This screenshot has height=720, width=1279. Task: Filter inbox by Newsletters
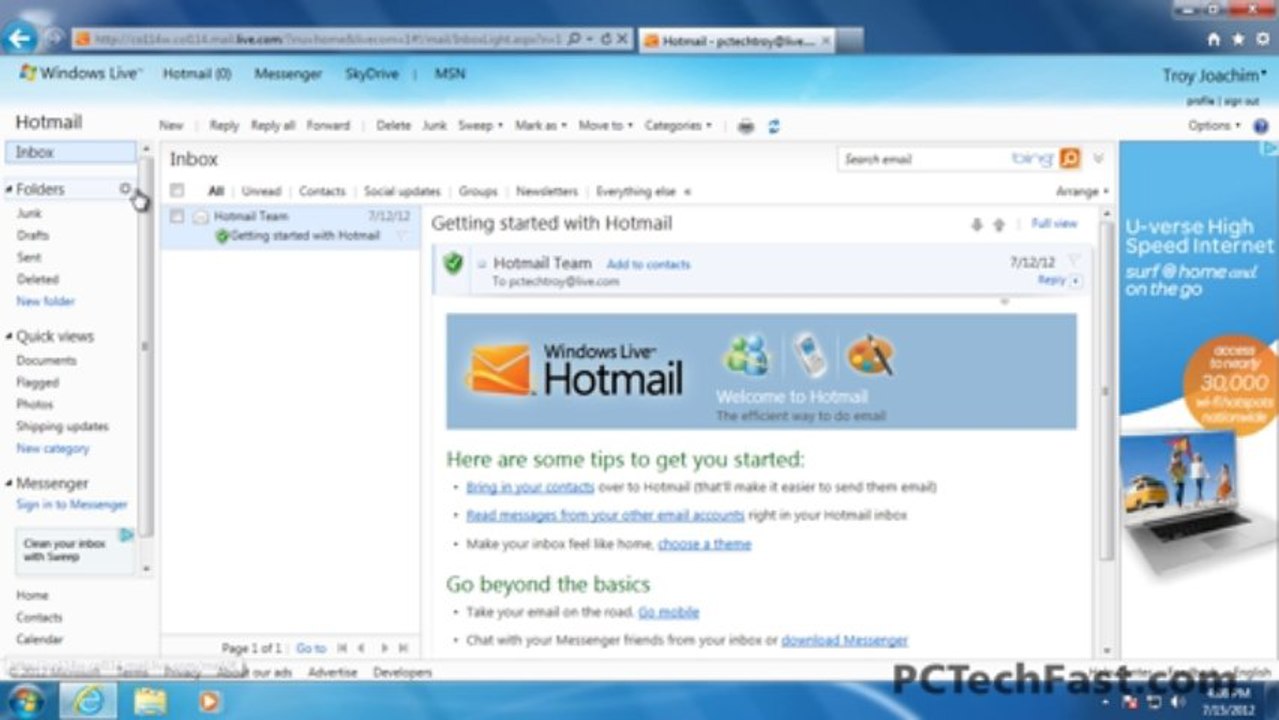pyautogui.click(x=547, y=191)
